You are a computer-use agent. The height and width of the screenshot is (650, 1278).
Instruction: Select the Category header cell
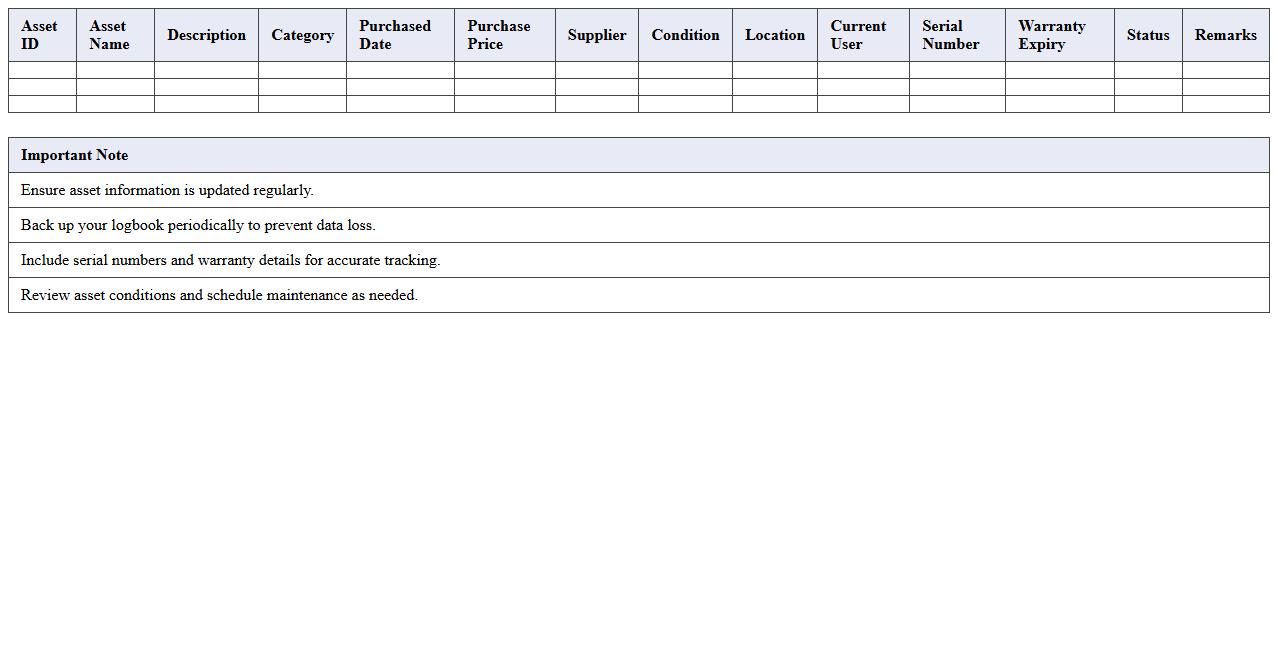click(x=302, y=35)
